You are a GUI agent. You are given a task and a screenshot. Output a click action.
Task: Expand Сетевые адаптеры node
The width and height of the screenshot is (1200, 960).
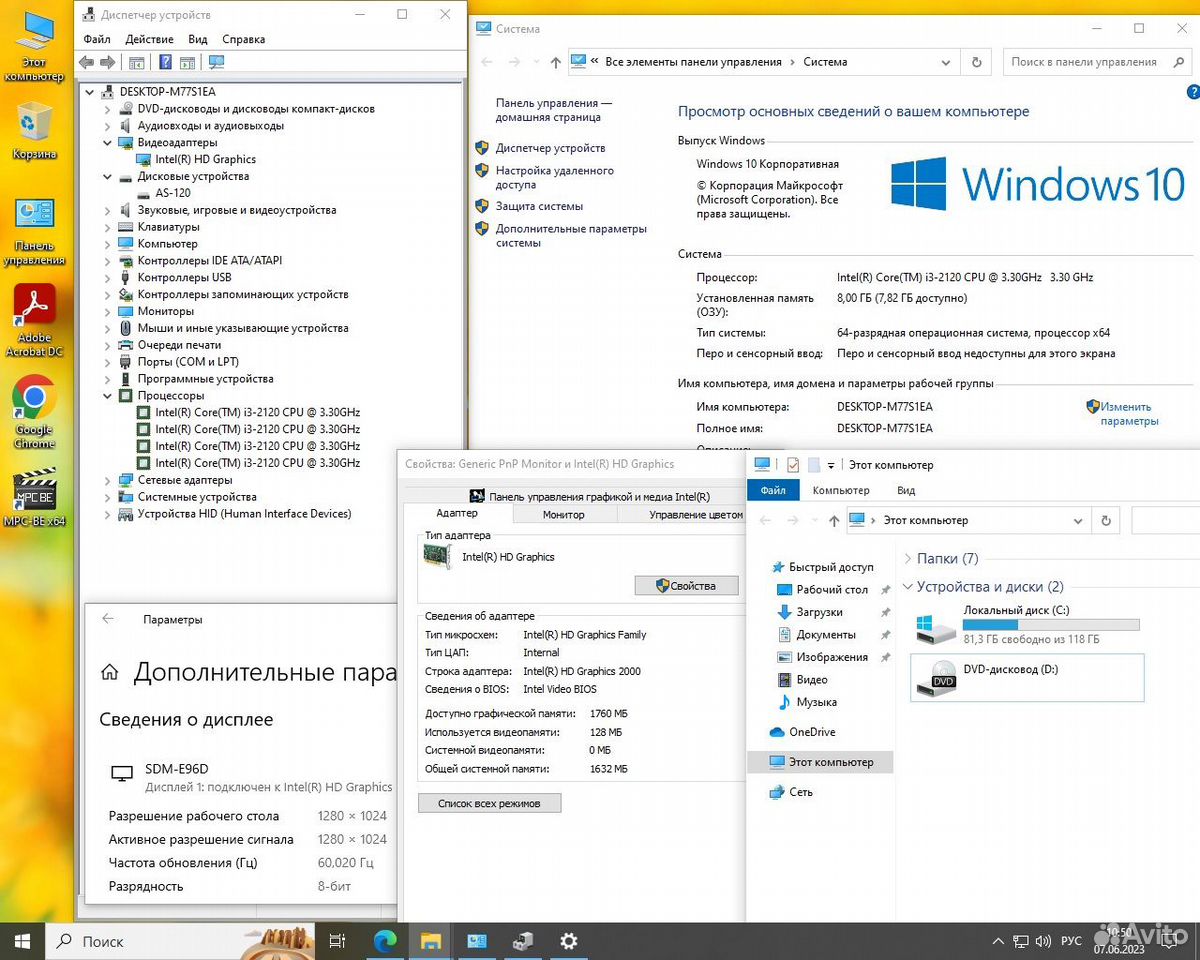(x=108, y=480)
